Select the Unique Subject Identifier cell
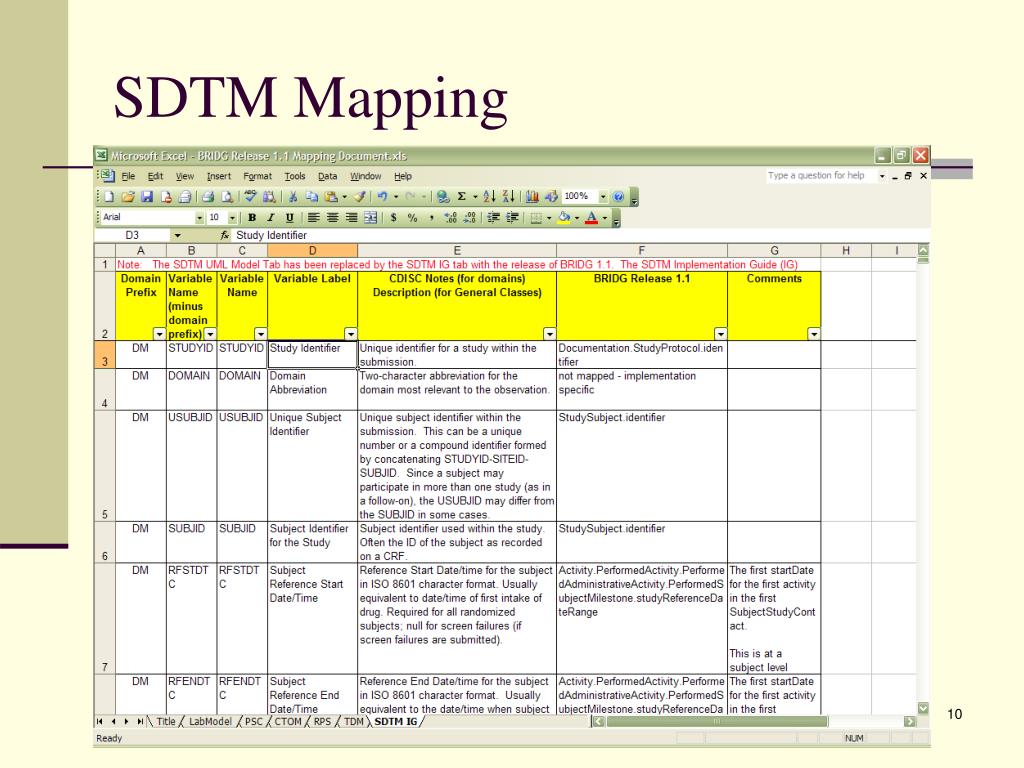Screen dimensions: 1024x768 [313, 466]
